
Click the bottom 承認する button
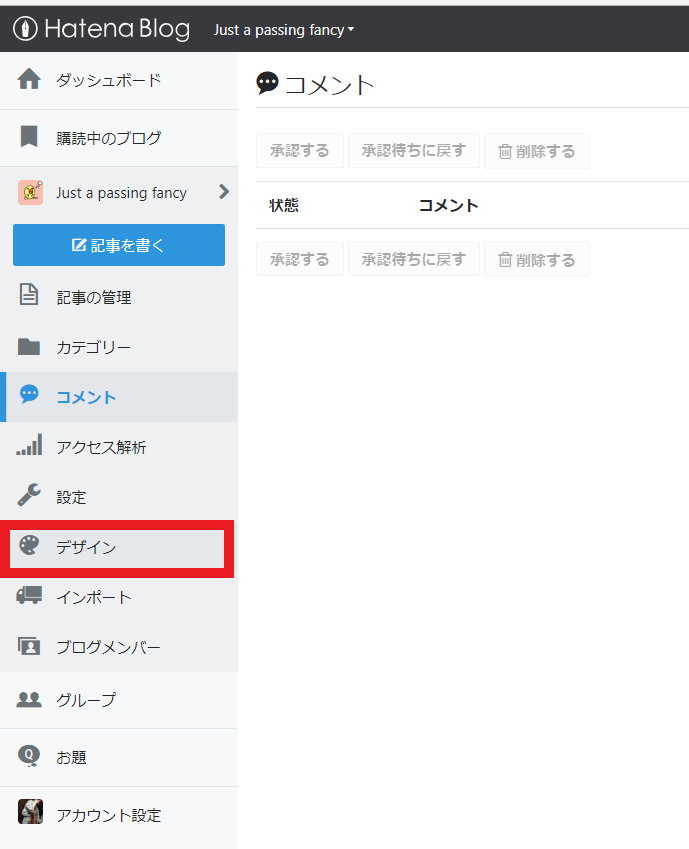coord(300,259)
